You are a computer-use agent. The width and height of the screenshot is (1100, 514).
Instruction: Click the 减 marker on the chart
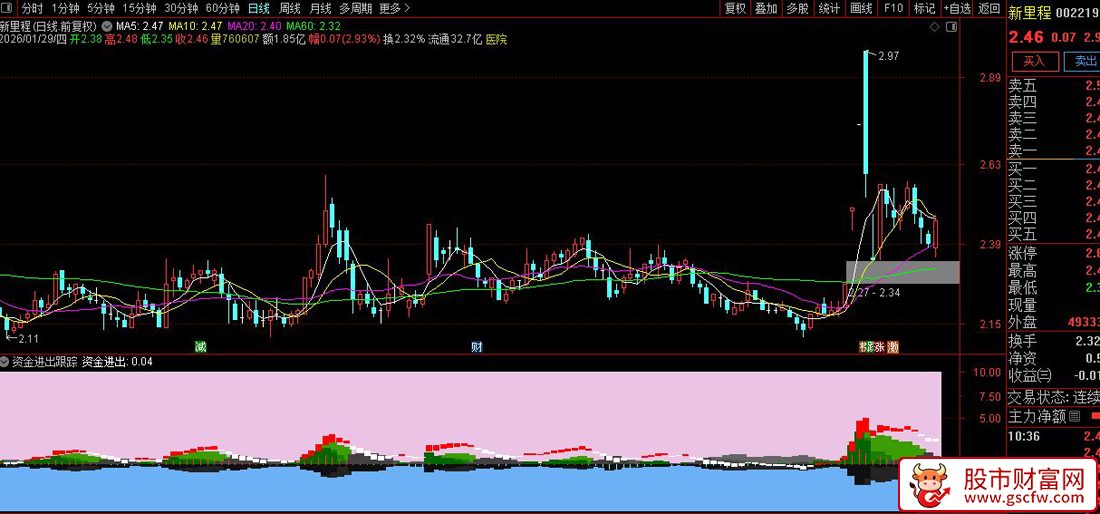tap(201, 346)
